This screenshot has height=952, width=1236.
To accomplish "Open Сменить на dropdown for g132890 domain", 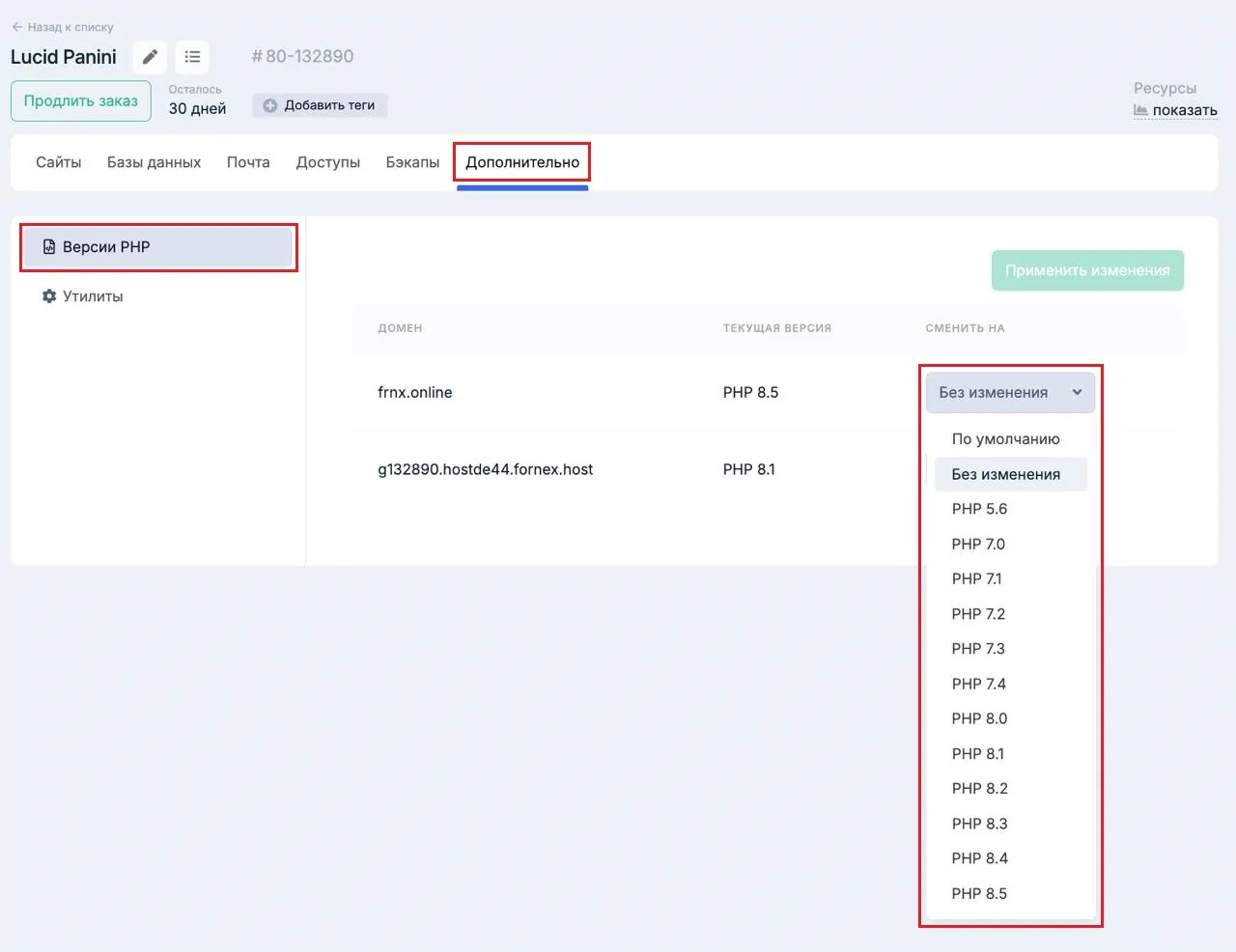I will [x=1010, y=469].
